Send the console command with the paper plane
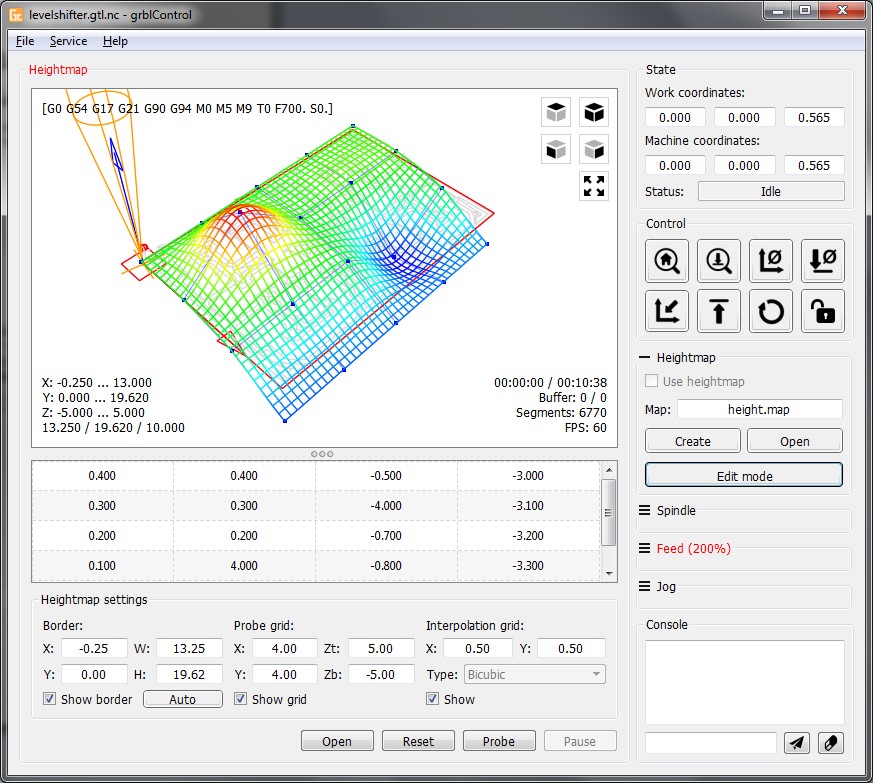Image resolution: width=873 pixels, height=783 pixels. (x=797, y=742)
